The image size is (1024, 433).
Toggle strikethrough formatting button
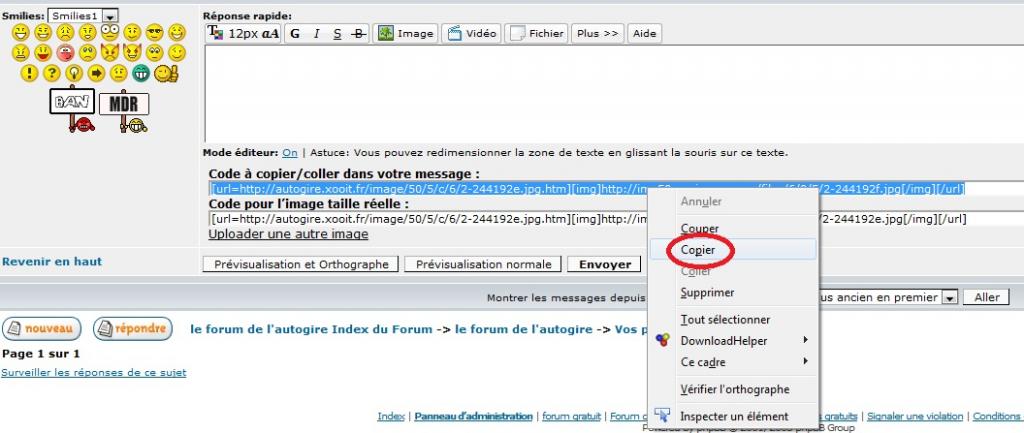point(358,34)
